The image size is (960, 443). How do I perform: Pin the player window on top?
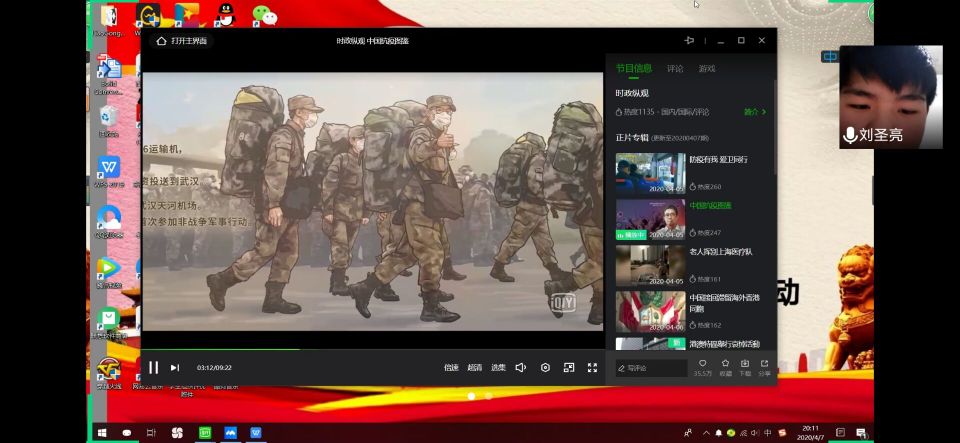(x=688, y=41)
